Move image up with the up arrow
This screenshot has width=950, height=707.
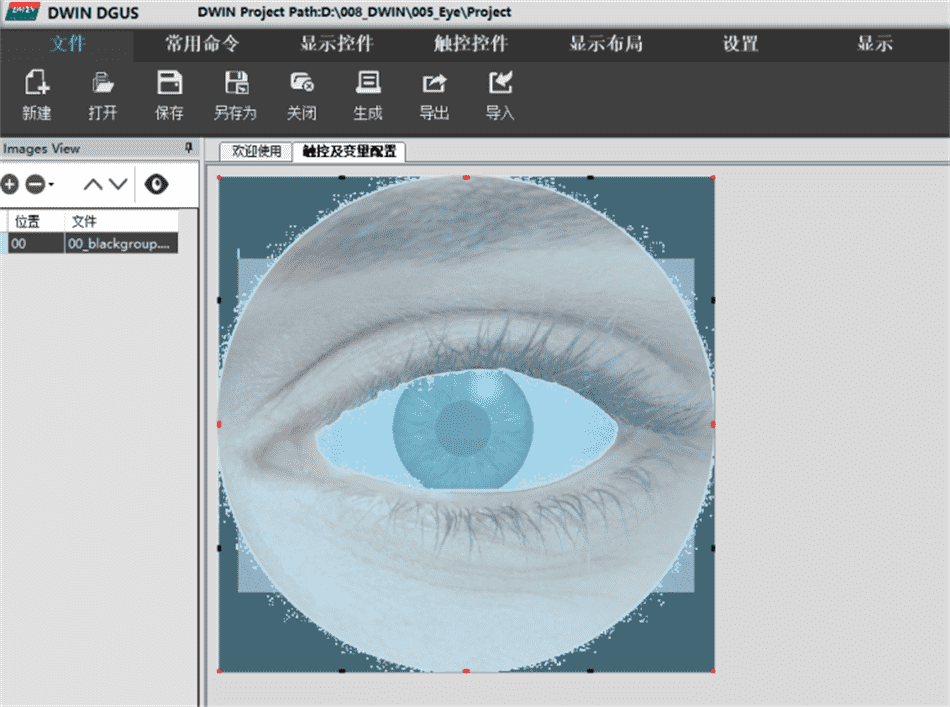point(93,184)
